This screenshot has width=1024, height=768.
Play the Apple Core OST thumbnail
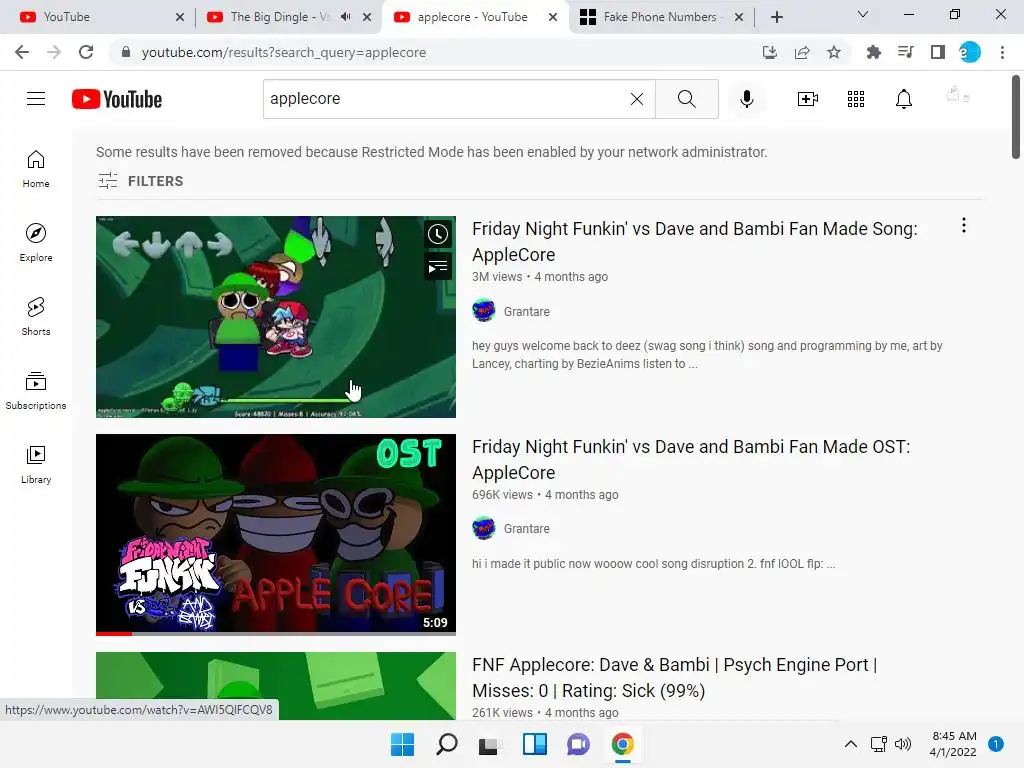coord(276,534)
